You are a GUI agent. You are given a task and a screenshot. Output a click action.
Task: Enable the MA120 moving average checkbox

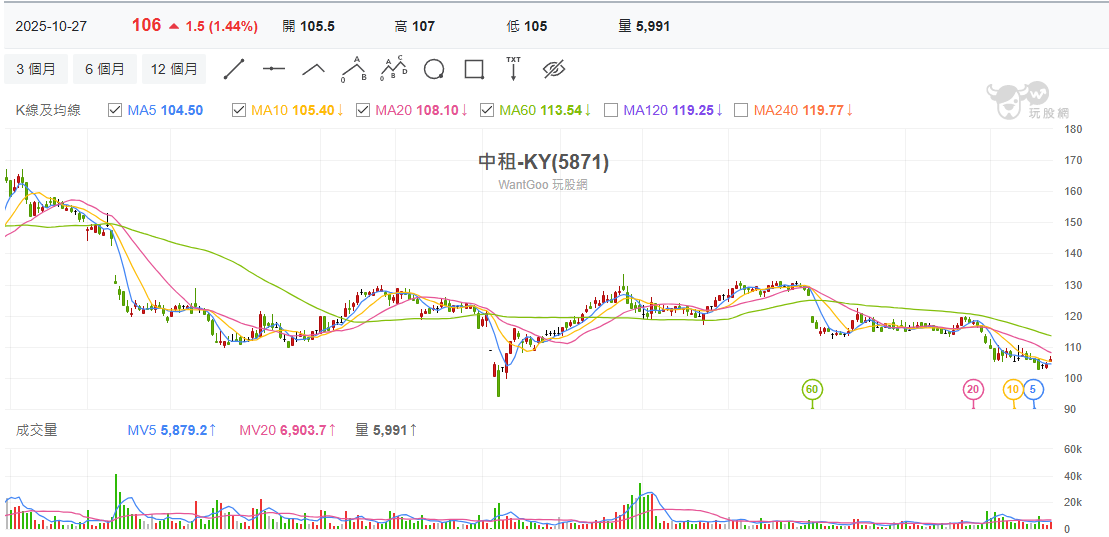611,110
